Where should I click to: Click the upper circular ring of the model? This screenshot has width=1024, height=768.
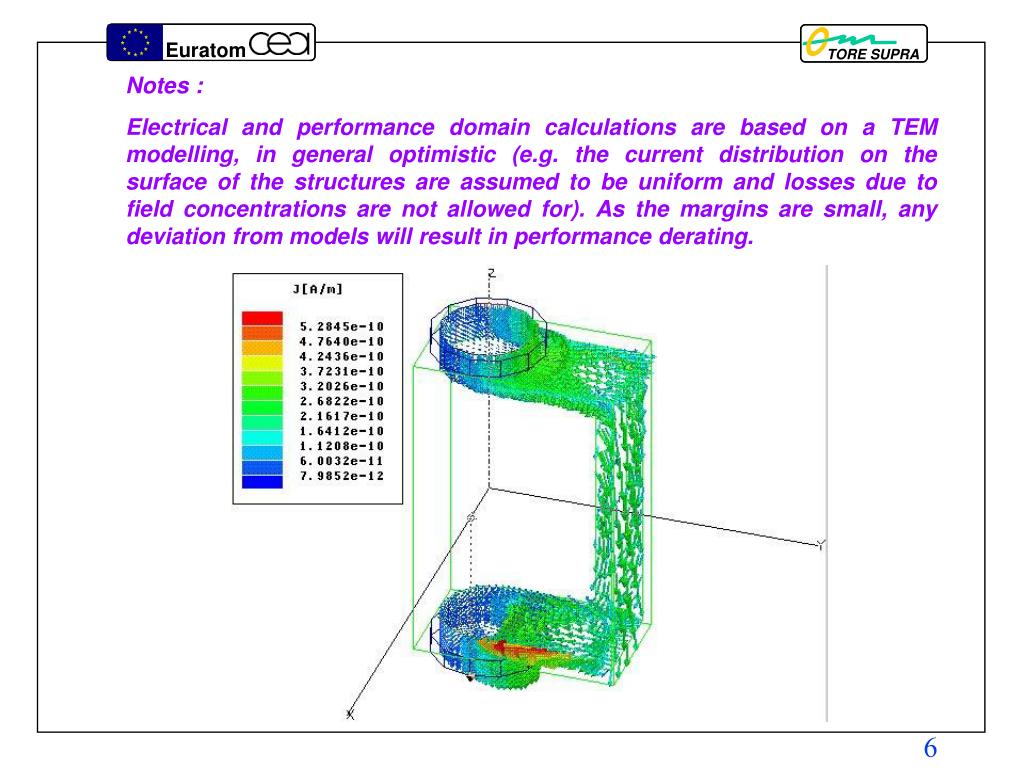click(488, 338)
